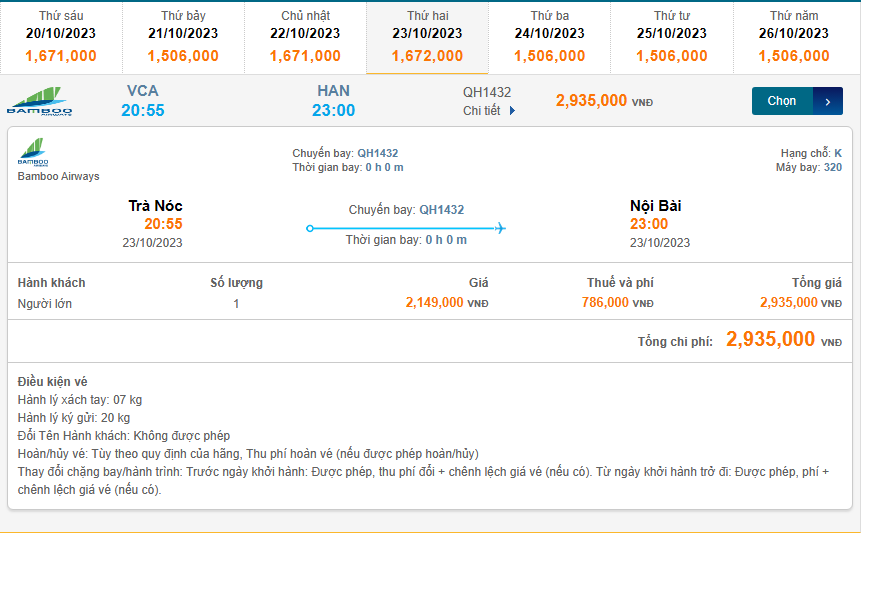Click the Bamboo Airways logo in flight summary row
Viewport: 872px width, 616px height.
coord(39,101)
